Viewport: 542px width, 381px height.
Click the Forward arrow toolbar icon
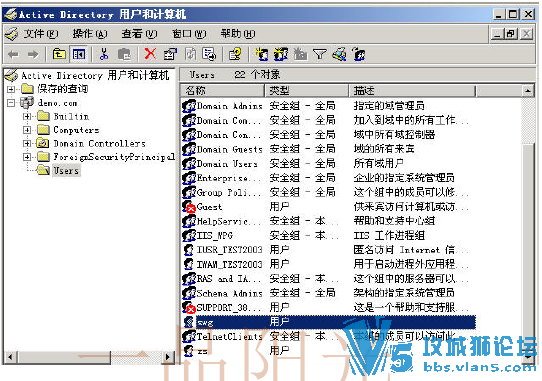(33, 54)
